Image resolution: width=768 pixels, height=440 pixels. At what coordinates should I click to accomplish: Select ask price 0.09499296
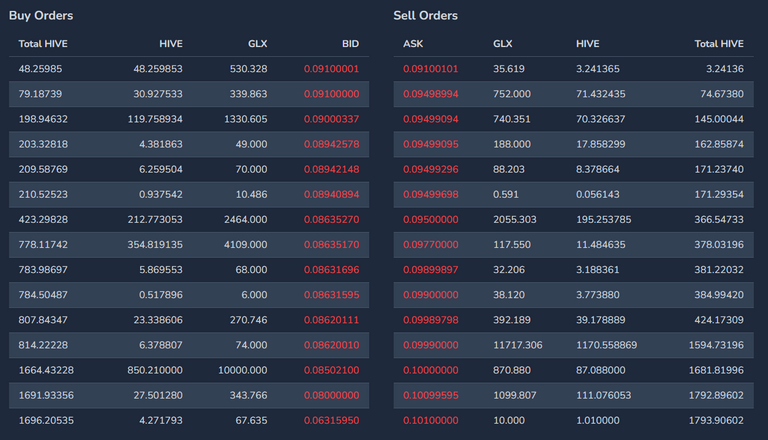click(431, 170)
